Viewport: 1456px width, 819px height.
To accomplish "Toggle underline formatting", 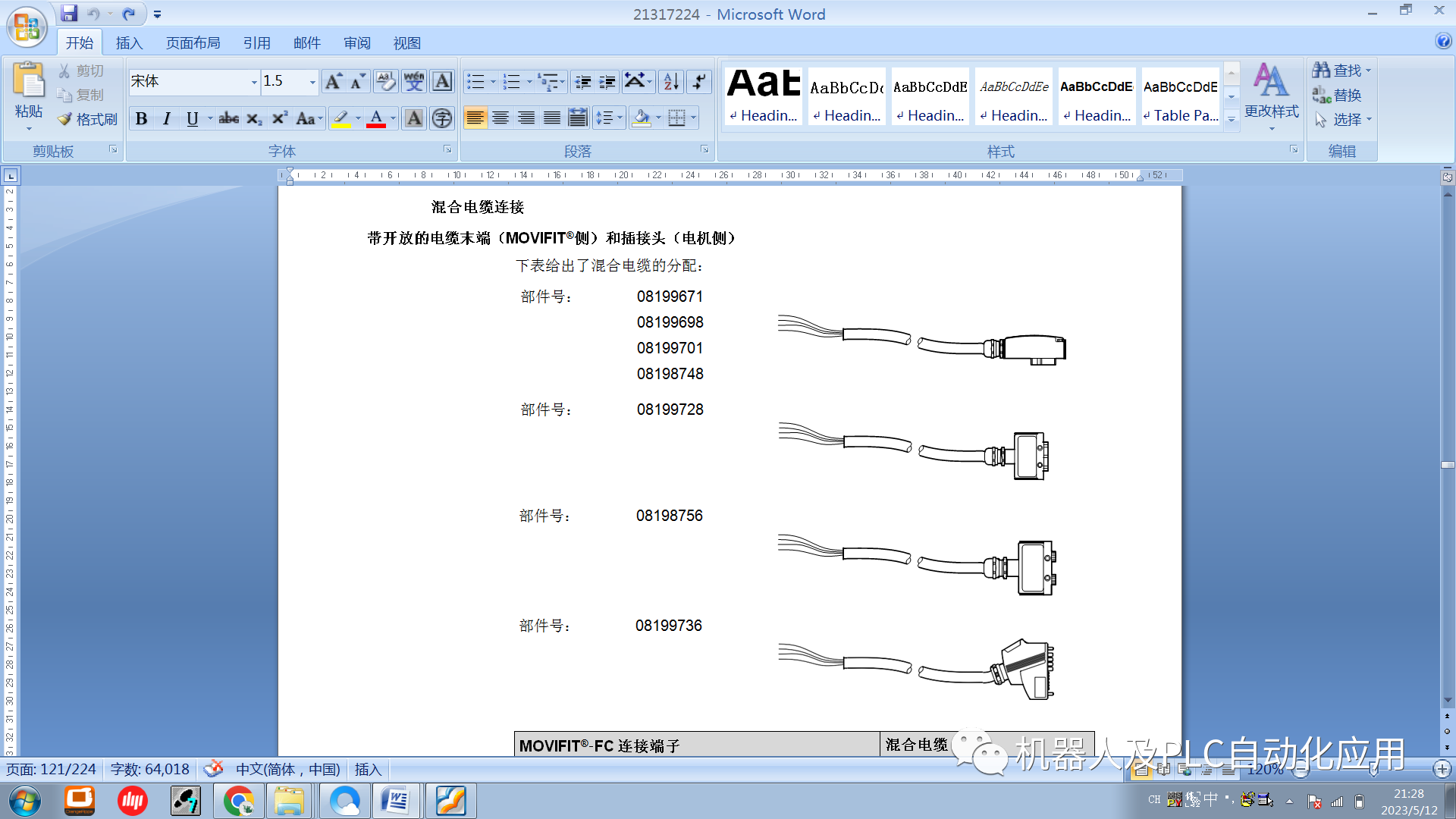I will point(191,119).
